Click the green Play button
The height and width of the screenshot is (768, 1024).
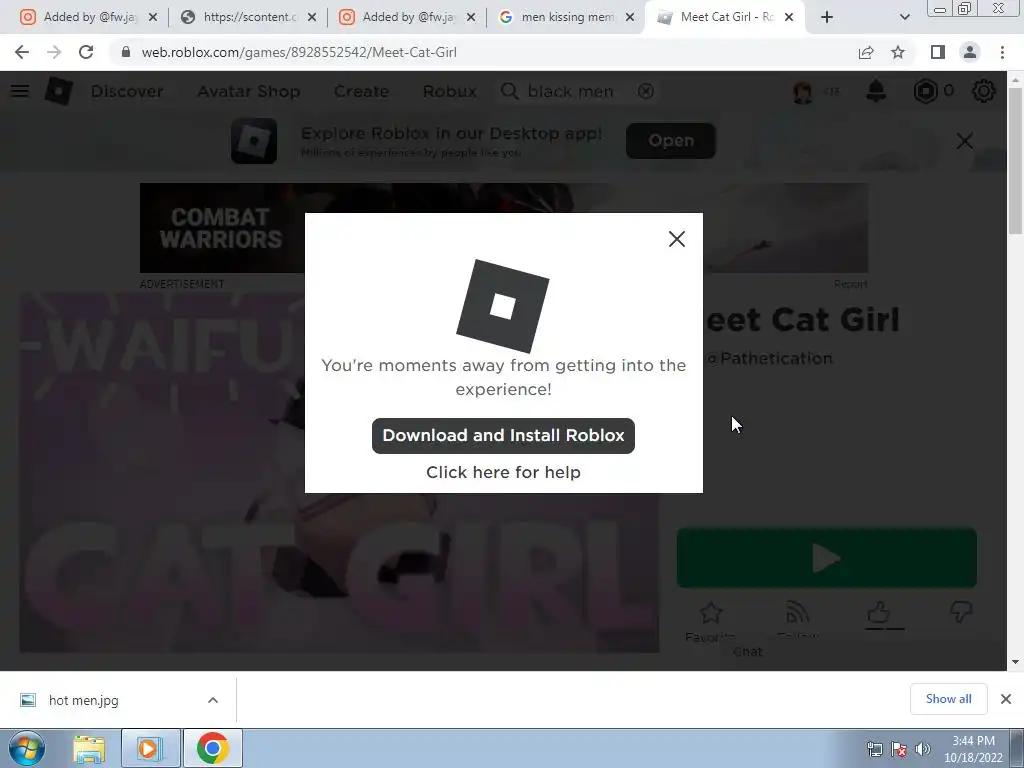point(826,558)
